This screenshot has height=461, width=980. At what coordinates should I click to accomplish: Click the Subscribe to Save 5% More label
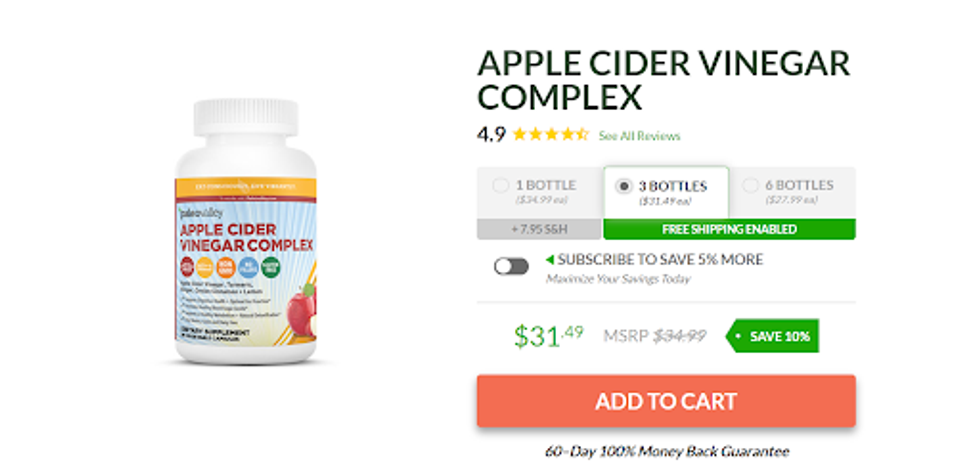pos(660,259)
